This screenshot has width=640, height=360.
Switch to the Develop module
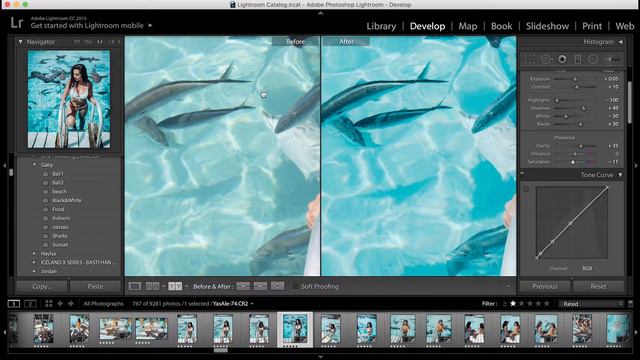point(427,26)
